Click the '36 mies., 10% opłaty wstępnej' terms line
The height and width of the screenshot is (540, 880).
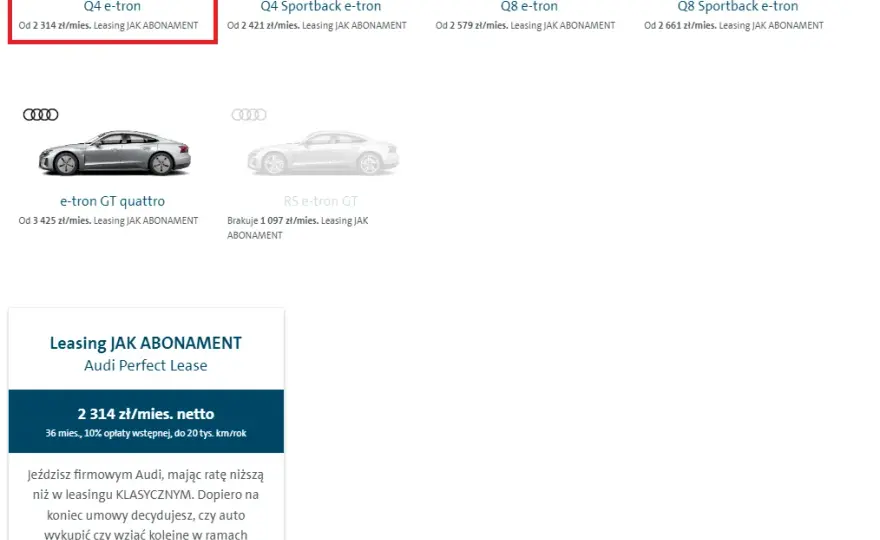point(146,433)
